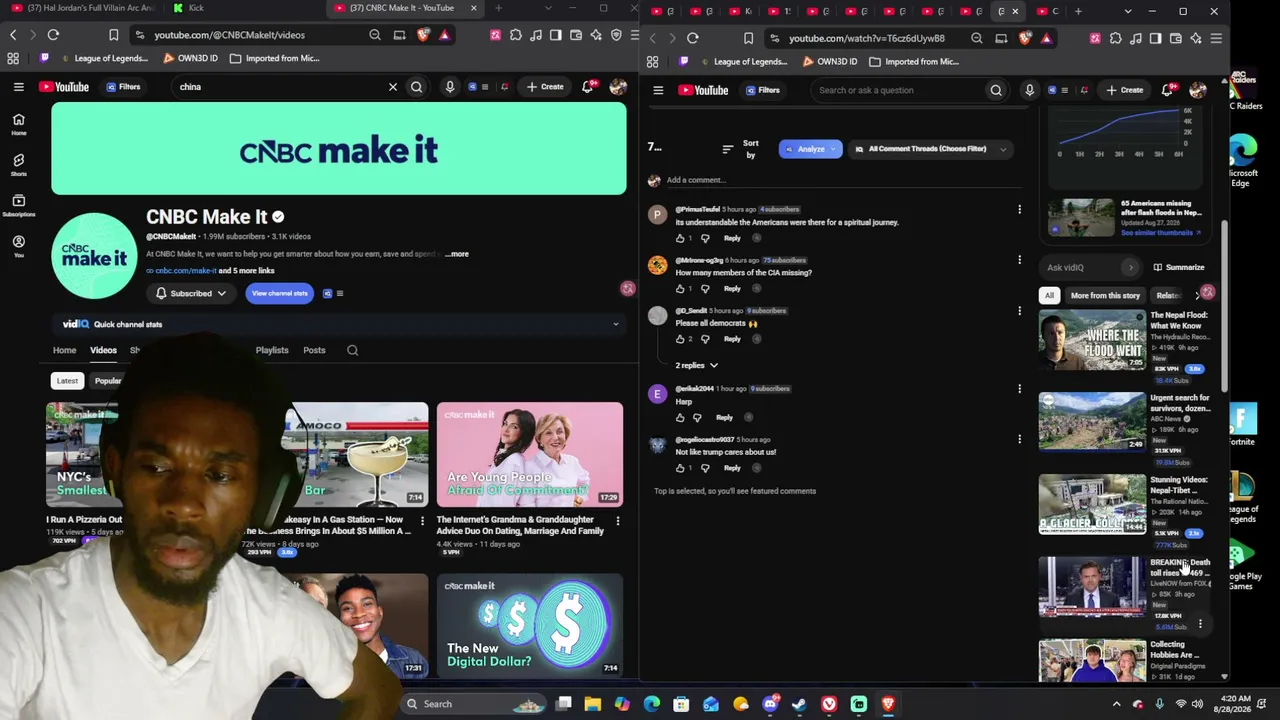Open the Analyze dropdown
Image resolution: width=1280 pixels, height=720 pixels.
(810, 149)
